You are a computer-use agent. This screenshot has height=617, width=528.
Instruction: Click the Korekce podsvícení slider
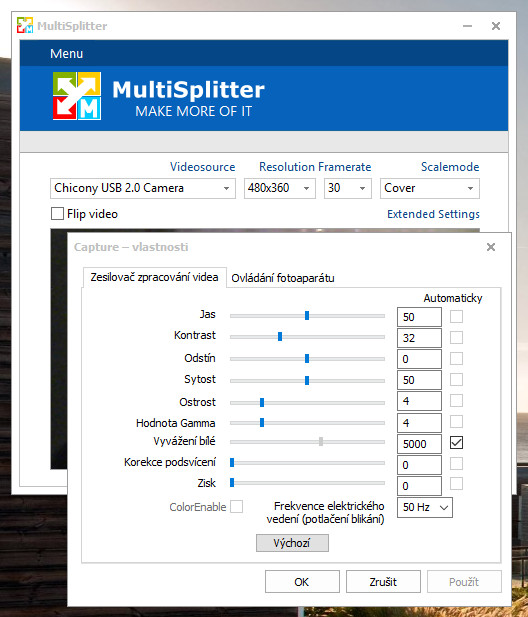(x=307, y=463)
